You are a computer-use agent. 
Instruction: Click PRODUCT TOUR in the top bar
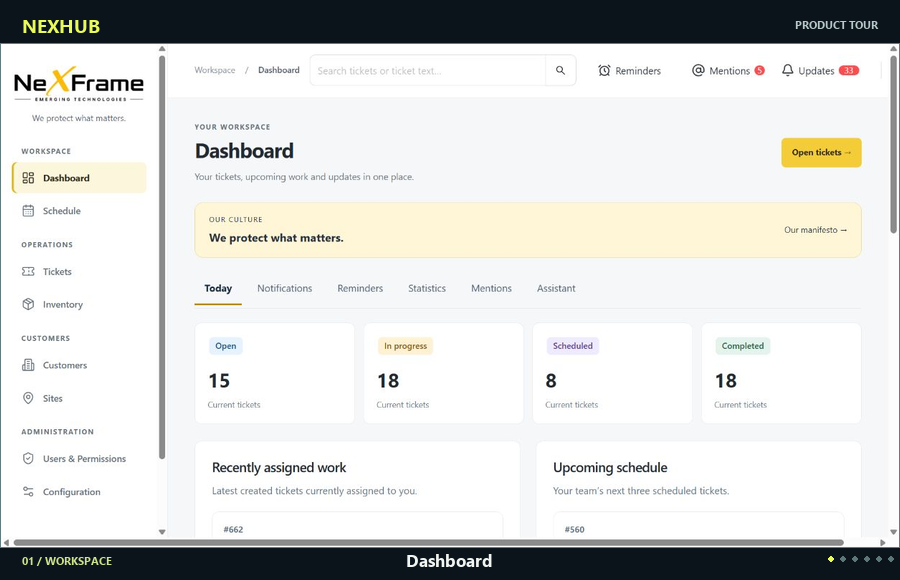836,25
